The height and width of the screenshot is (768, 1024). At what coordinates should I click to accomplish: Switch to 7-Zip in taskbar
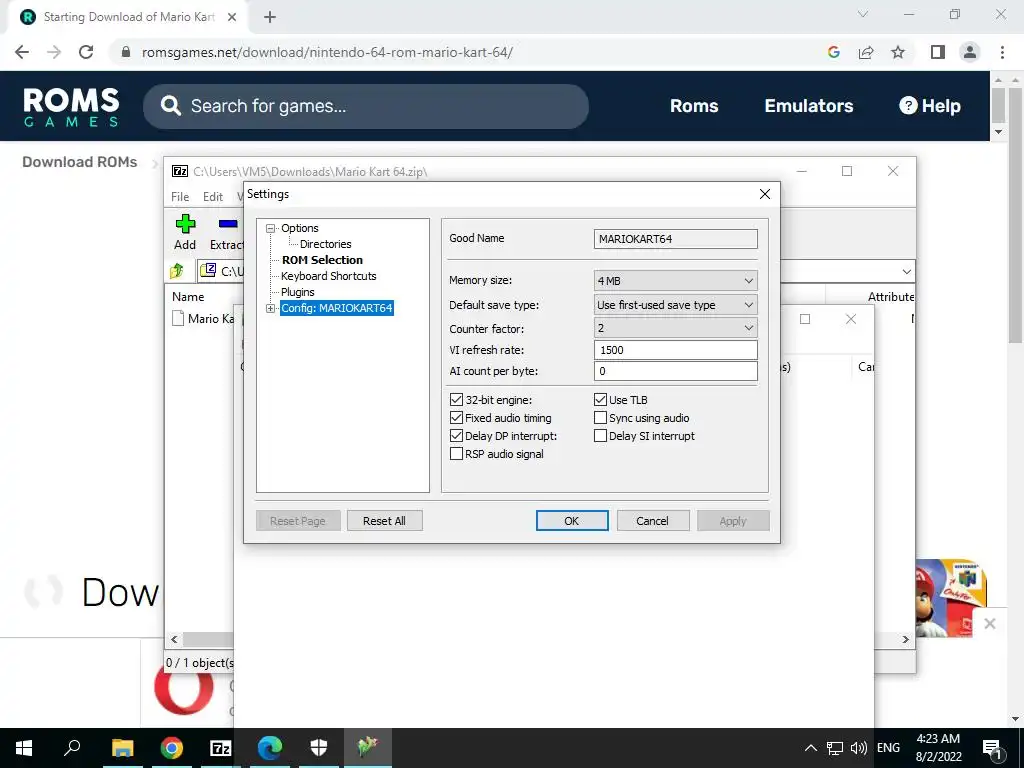[x=221, y=748]
